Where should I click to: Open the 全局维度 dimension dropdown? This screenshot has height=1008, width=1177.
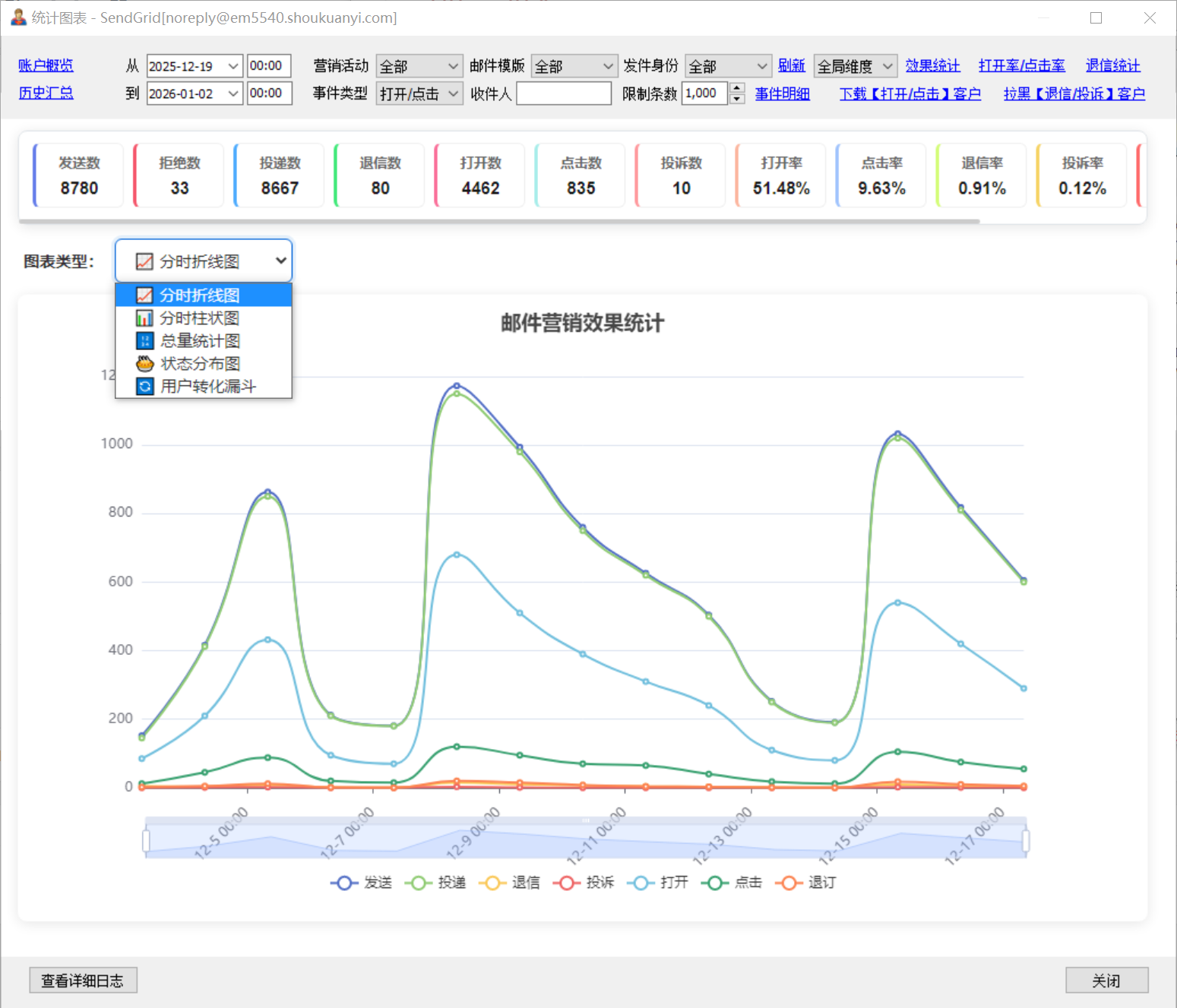pyautogui.click(x=855, y=67)
